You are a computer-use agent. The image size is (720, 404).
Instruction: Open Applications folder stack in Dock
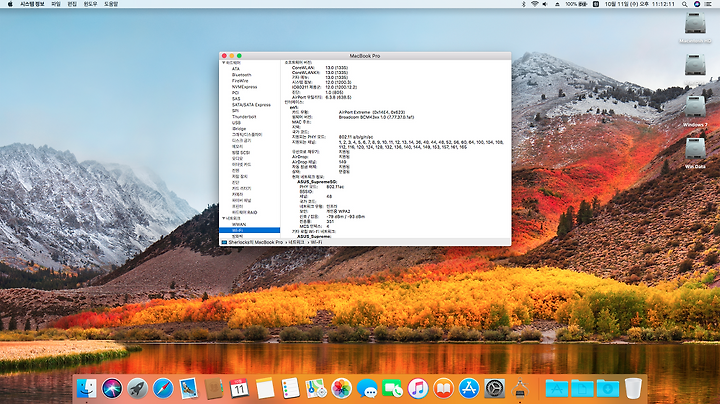557,388
